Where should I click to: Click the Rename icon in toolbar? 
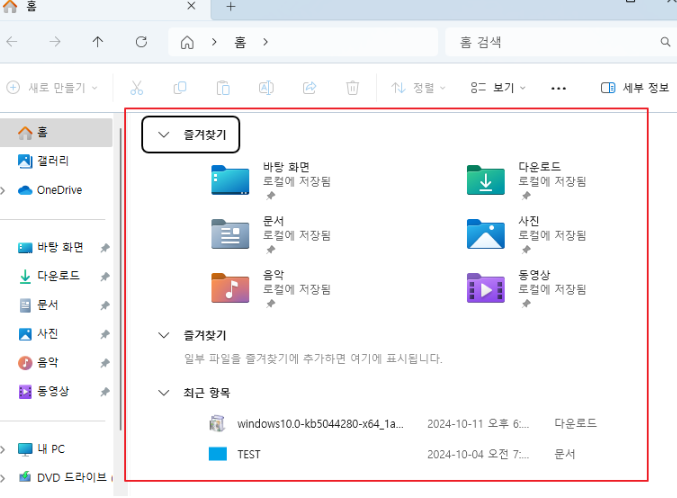point(267,88)
